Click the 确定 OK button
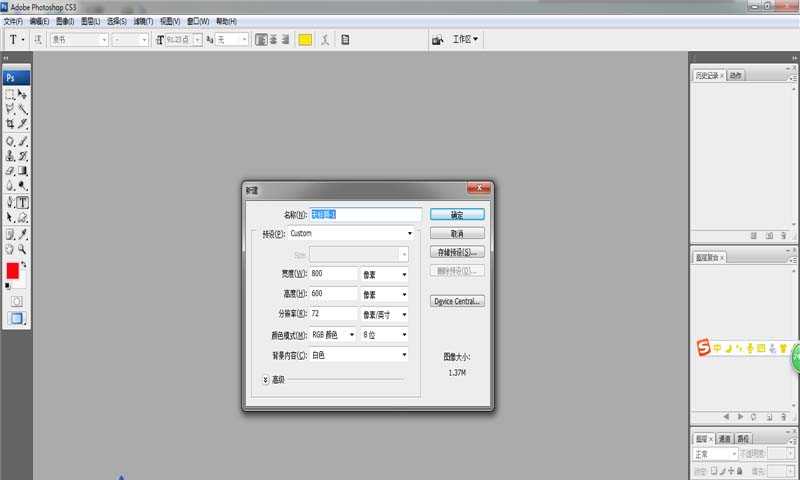Image resolution: width=800 pixels, height=480 pixels. (x=457, y=214)
